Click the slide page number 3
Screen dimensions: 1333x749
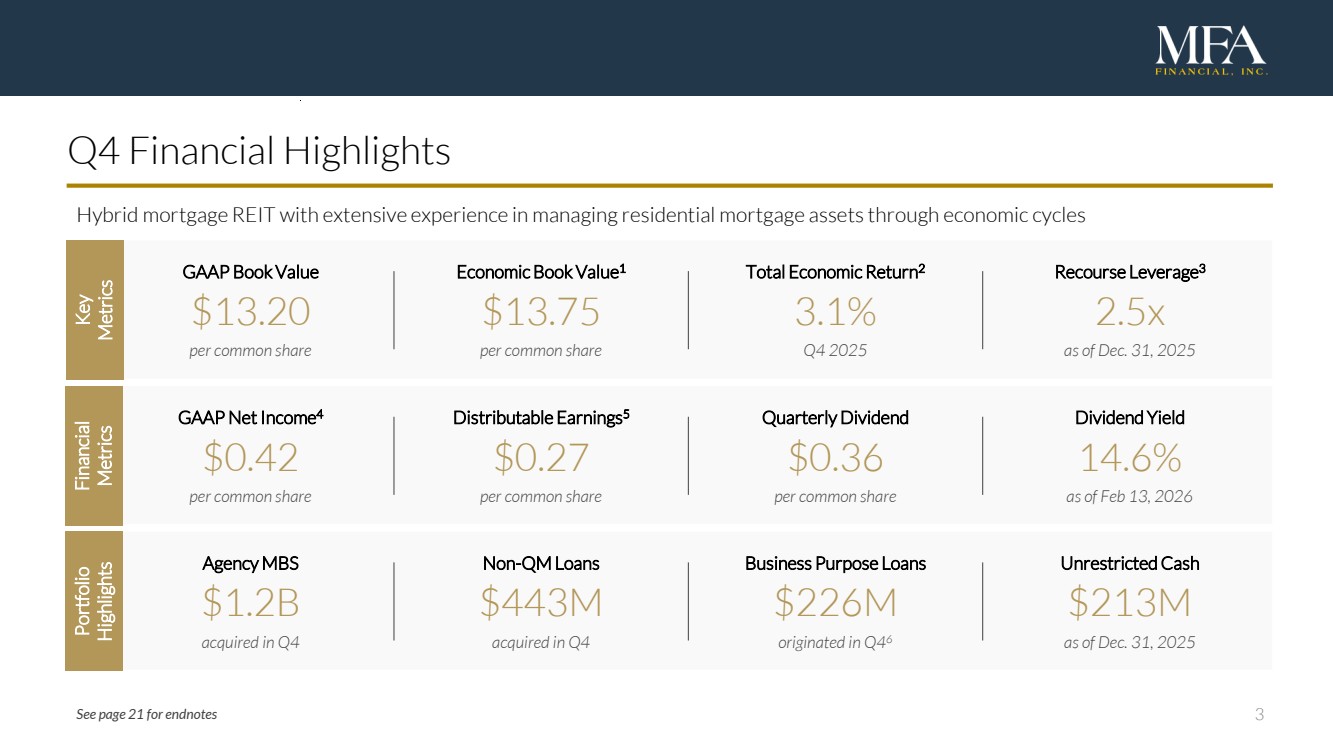click(x=1259, y=714)
